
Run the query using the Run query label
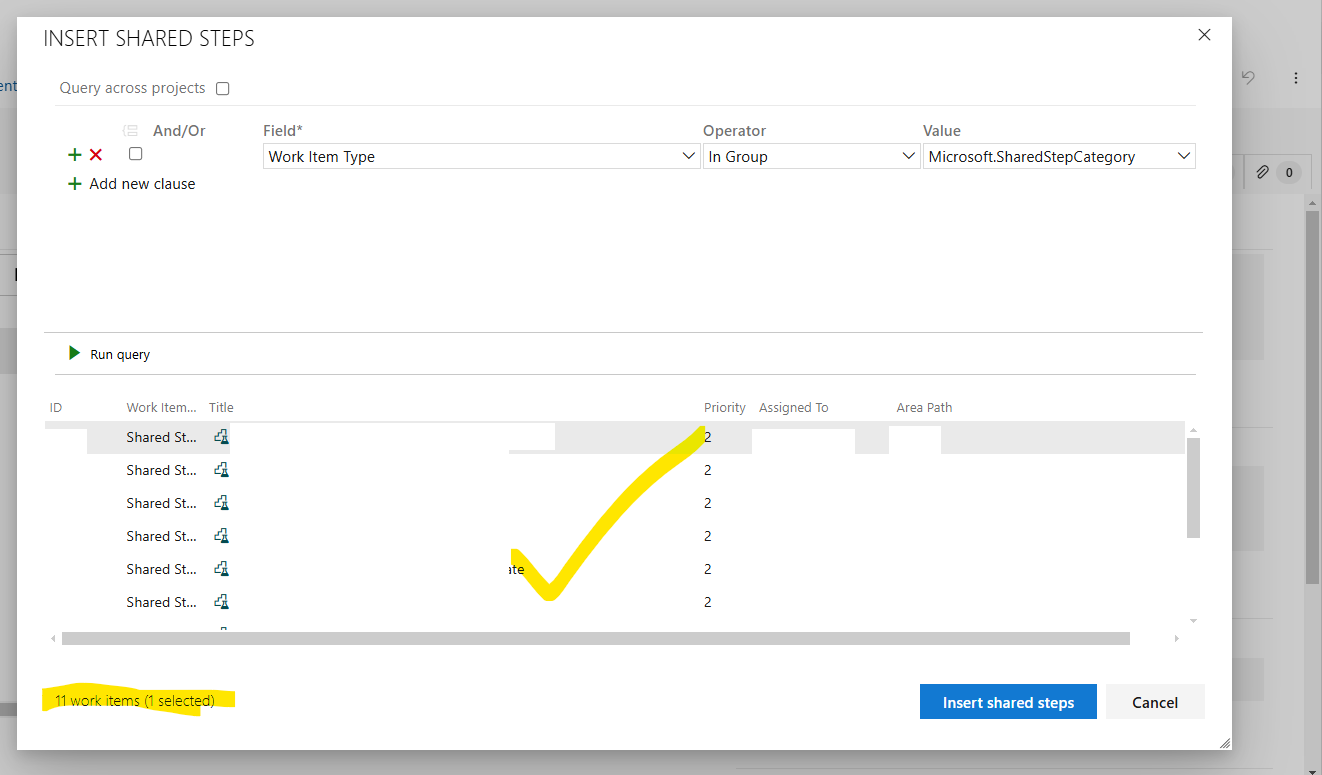120,354
